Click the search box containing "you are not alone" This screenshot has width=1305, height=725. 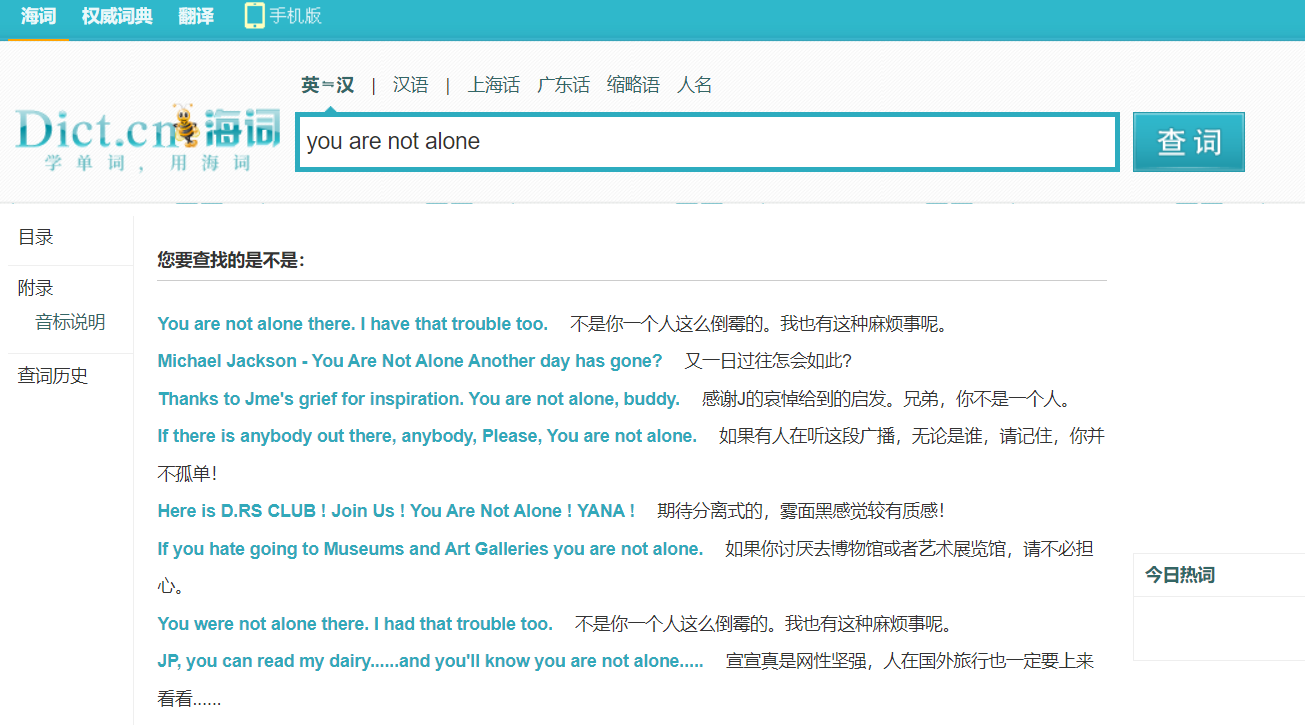click(706, 142)
